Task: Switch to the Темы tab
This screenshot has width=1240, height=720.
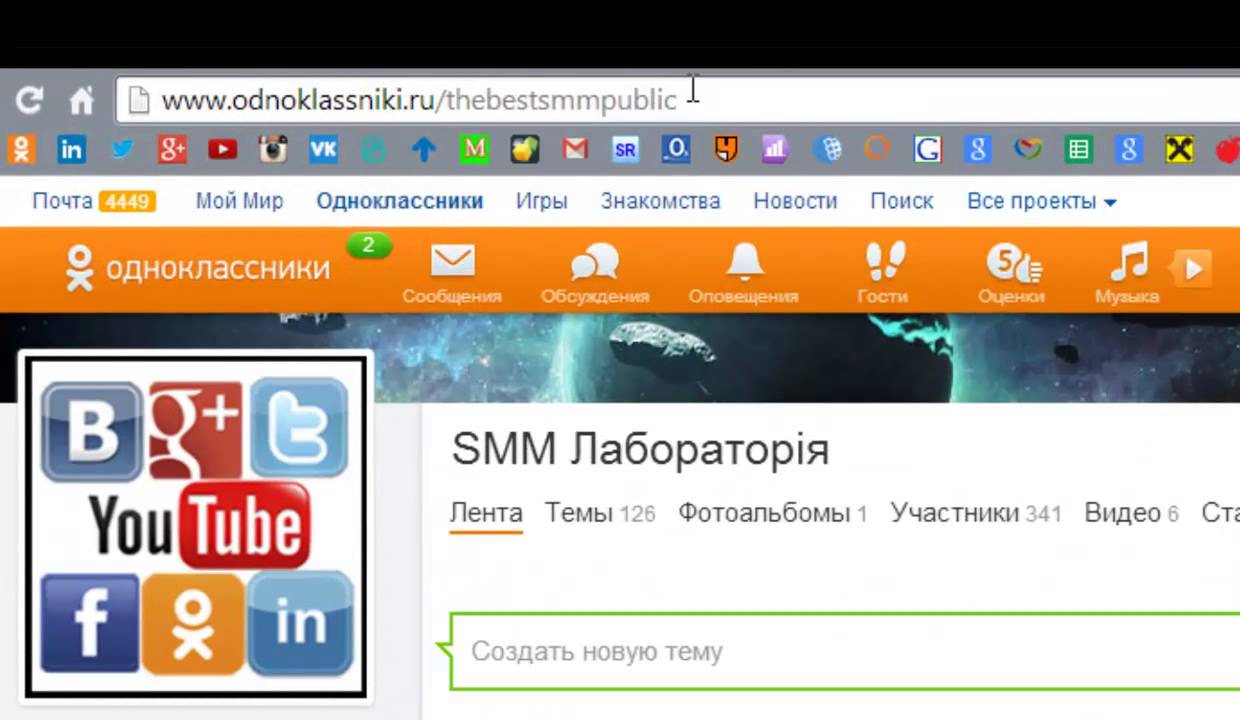Action: pyautogui.click(x=600, y=513)
